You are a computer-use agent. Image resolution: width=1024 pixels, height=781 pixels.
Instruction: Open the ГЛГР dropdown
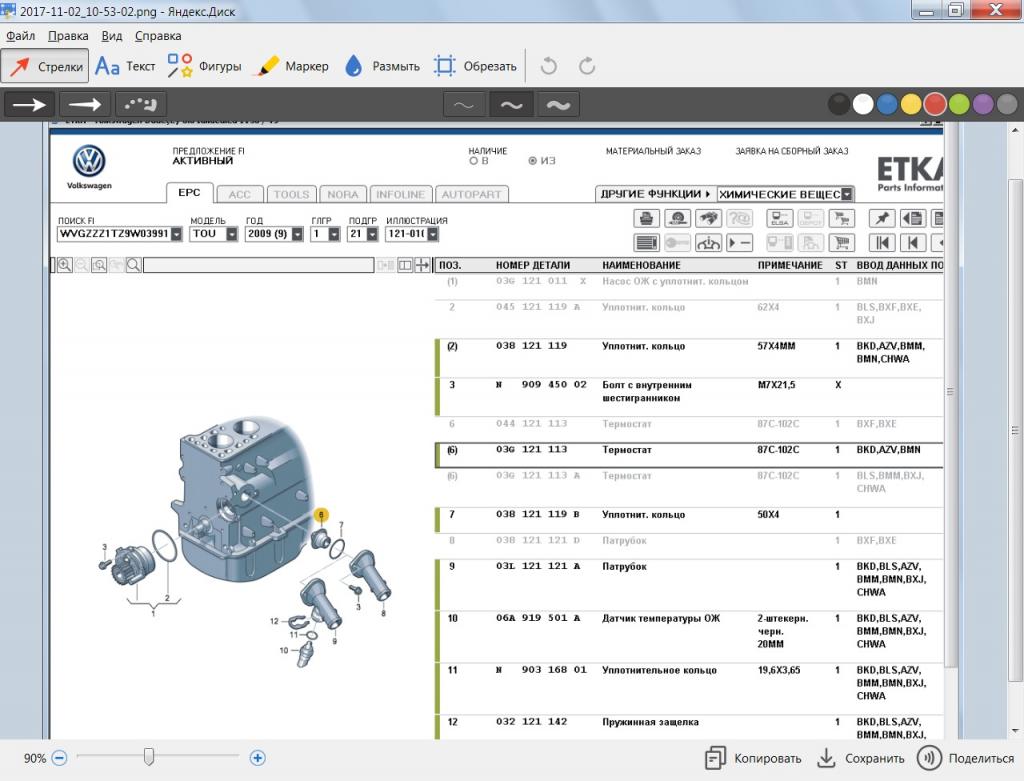[x=334, y=234]
